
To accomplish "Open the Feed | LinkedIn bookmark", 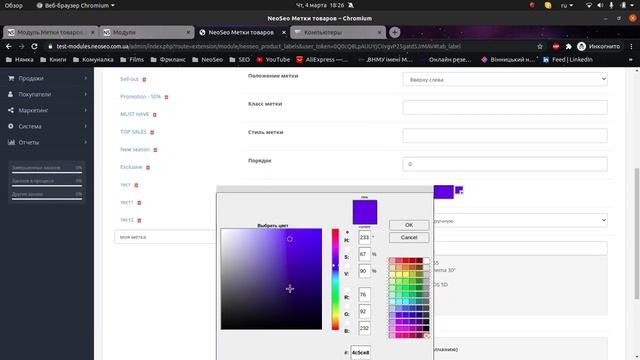I will point(568,60).
